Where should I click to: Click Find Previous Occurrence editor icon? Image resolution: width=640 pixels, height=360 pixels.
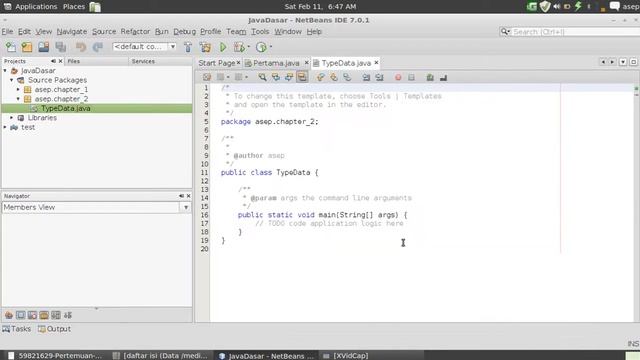pyautogui.click(x=276, y=77)
